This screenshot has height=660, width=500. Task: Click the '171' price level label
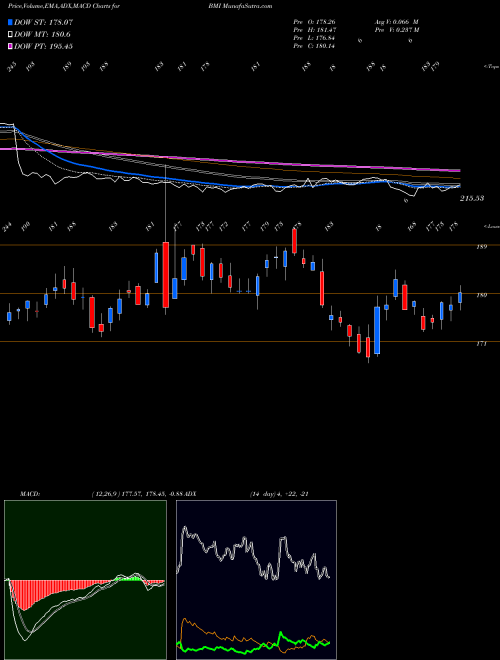coord(481,344)
